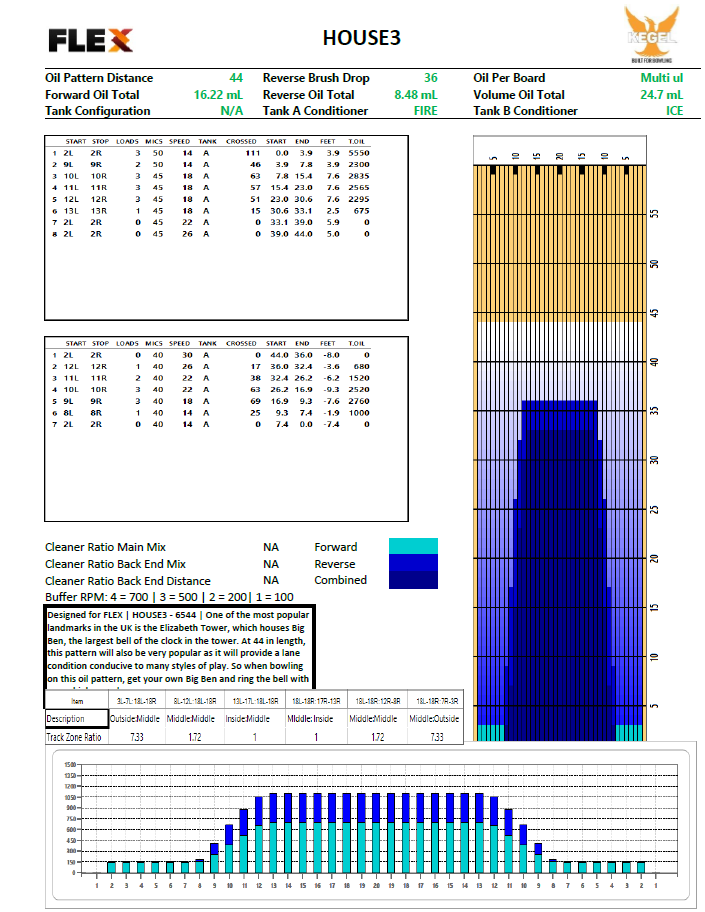Select forward table START cell 13L

[x=71, y=211]
